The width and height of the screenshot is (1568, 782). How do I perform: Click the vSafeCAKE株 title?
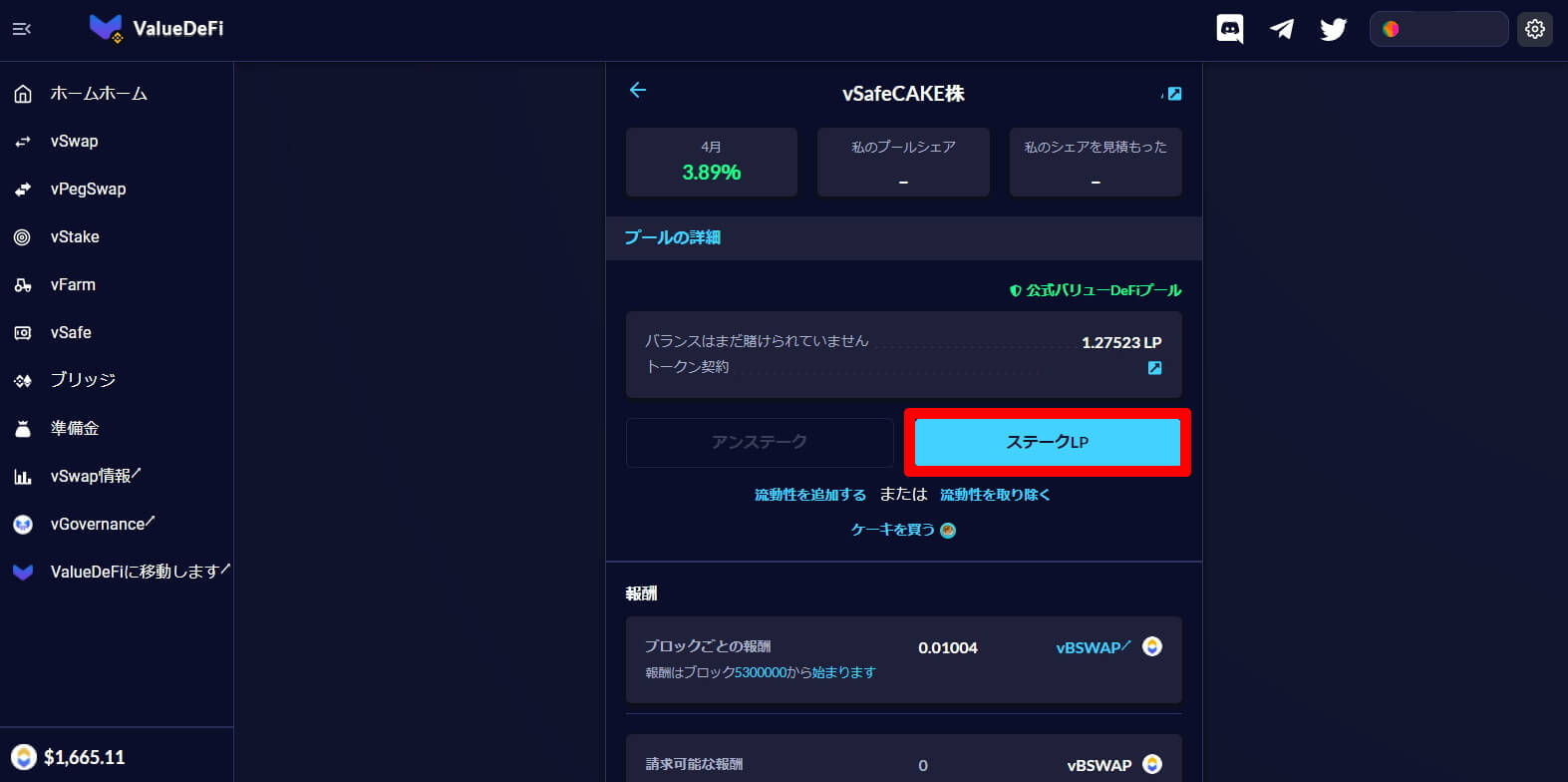click(x=903, y=94)
